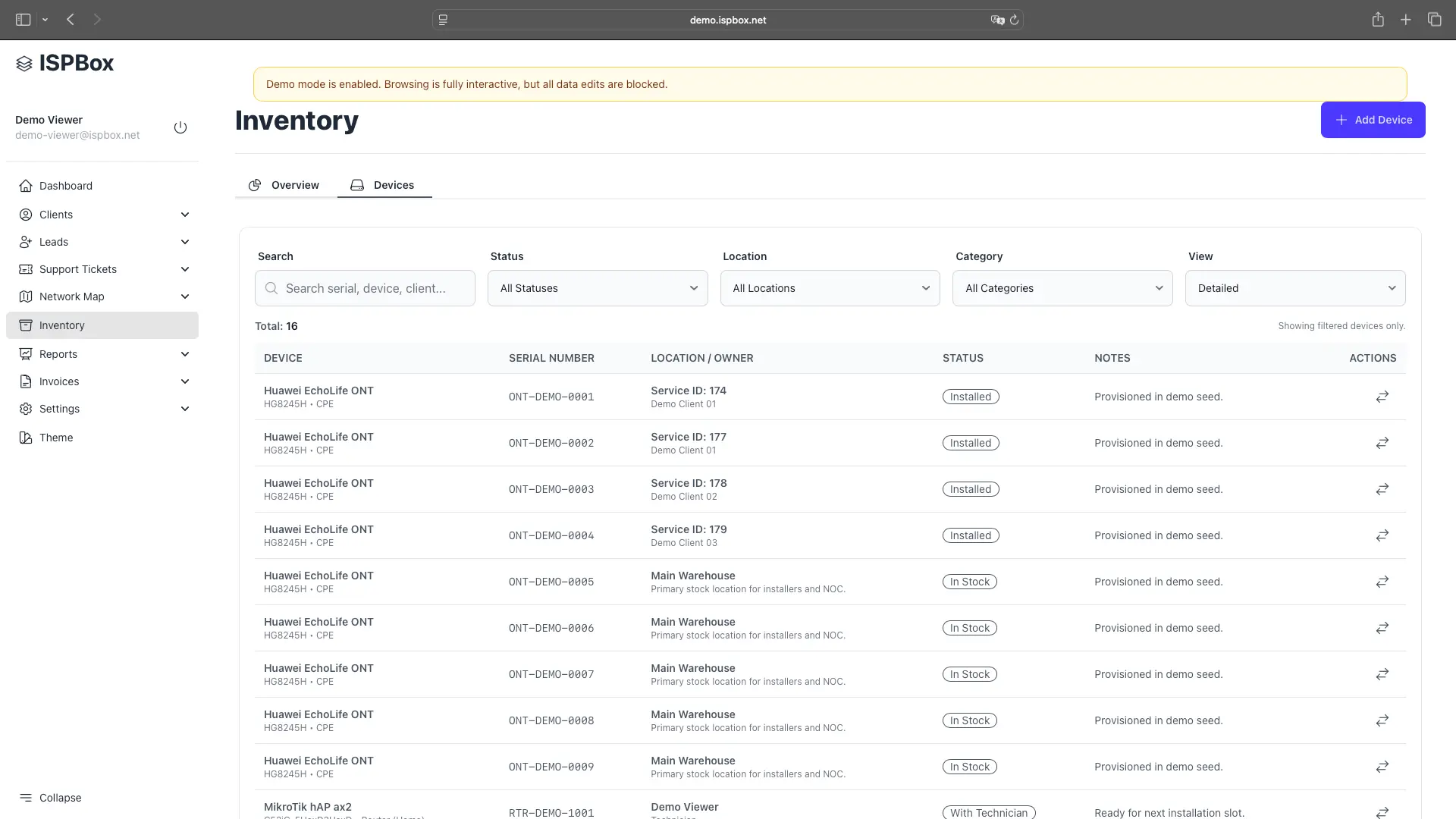Expand the Support Tickets chevron

pos(185,269)
